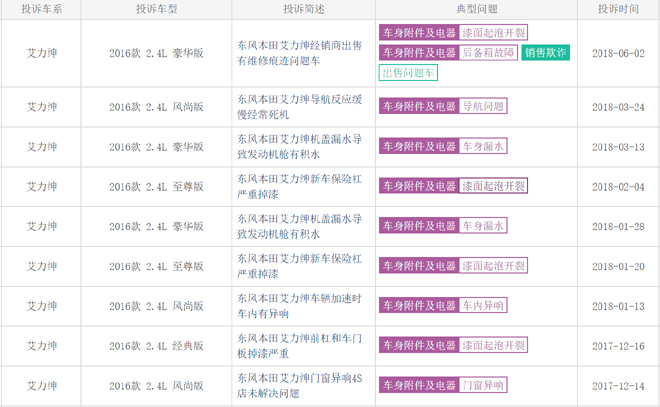Image resolution: width=660 pixels, height=407 pixels.
Task: Click the 门窗异响 tag
Action: coord(483,385)
